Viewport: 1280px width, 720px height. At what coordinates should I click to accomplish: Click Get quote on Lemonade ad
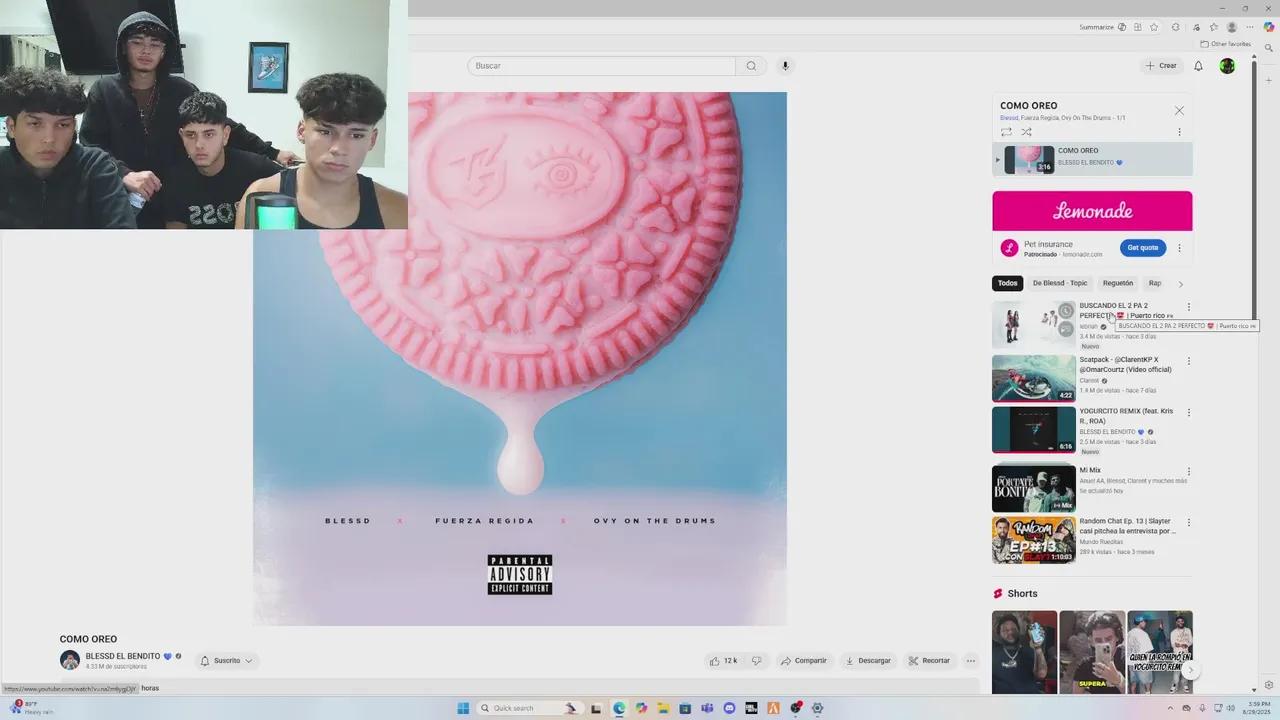pos(1143,248)
